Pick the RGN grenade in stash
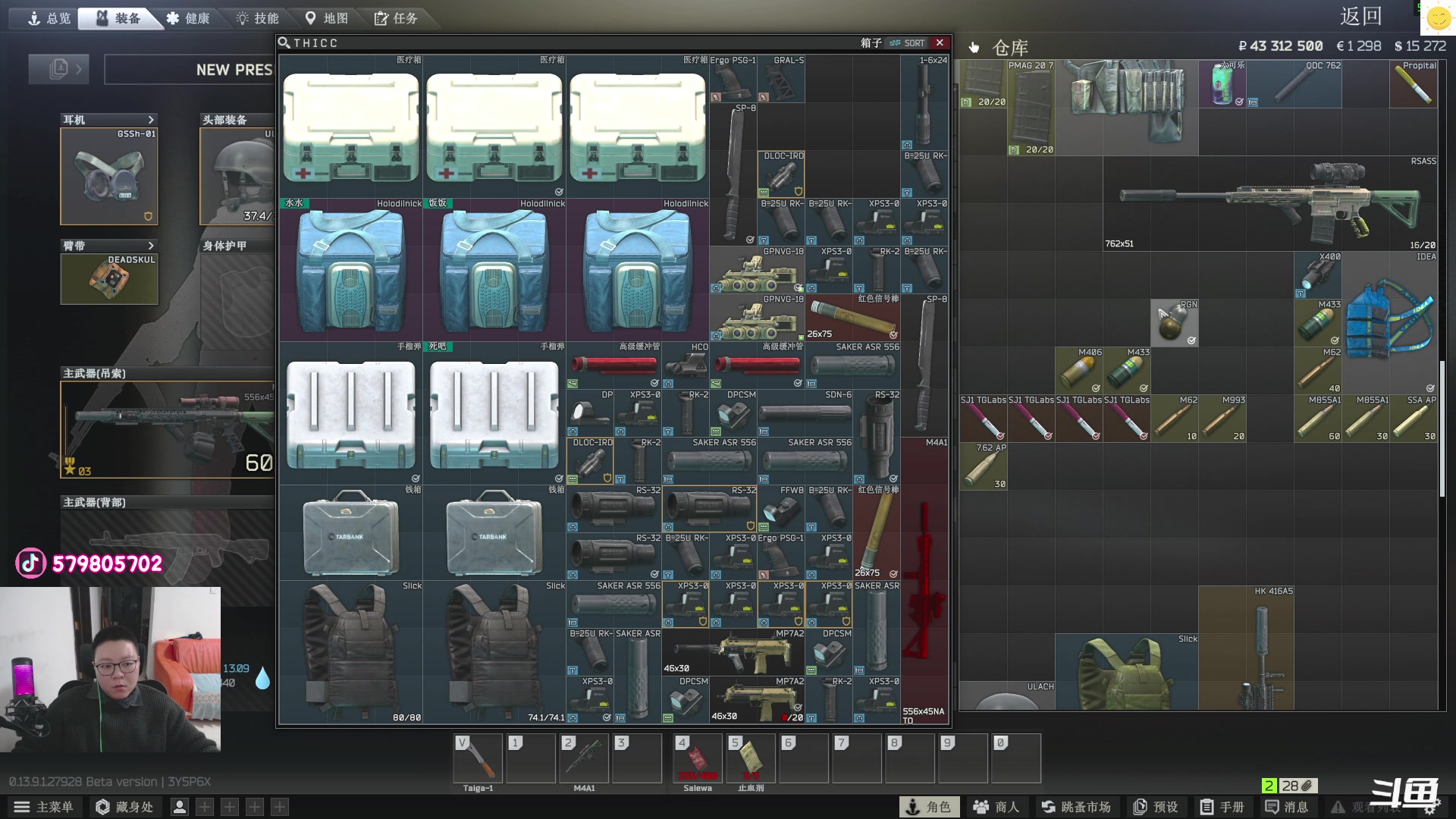The width and height of the screenshot is (1456, 819). point(1174,322)
